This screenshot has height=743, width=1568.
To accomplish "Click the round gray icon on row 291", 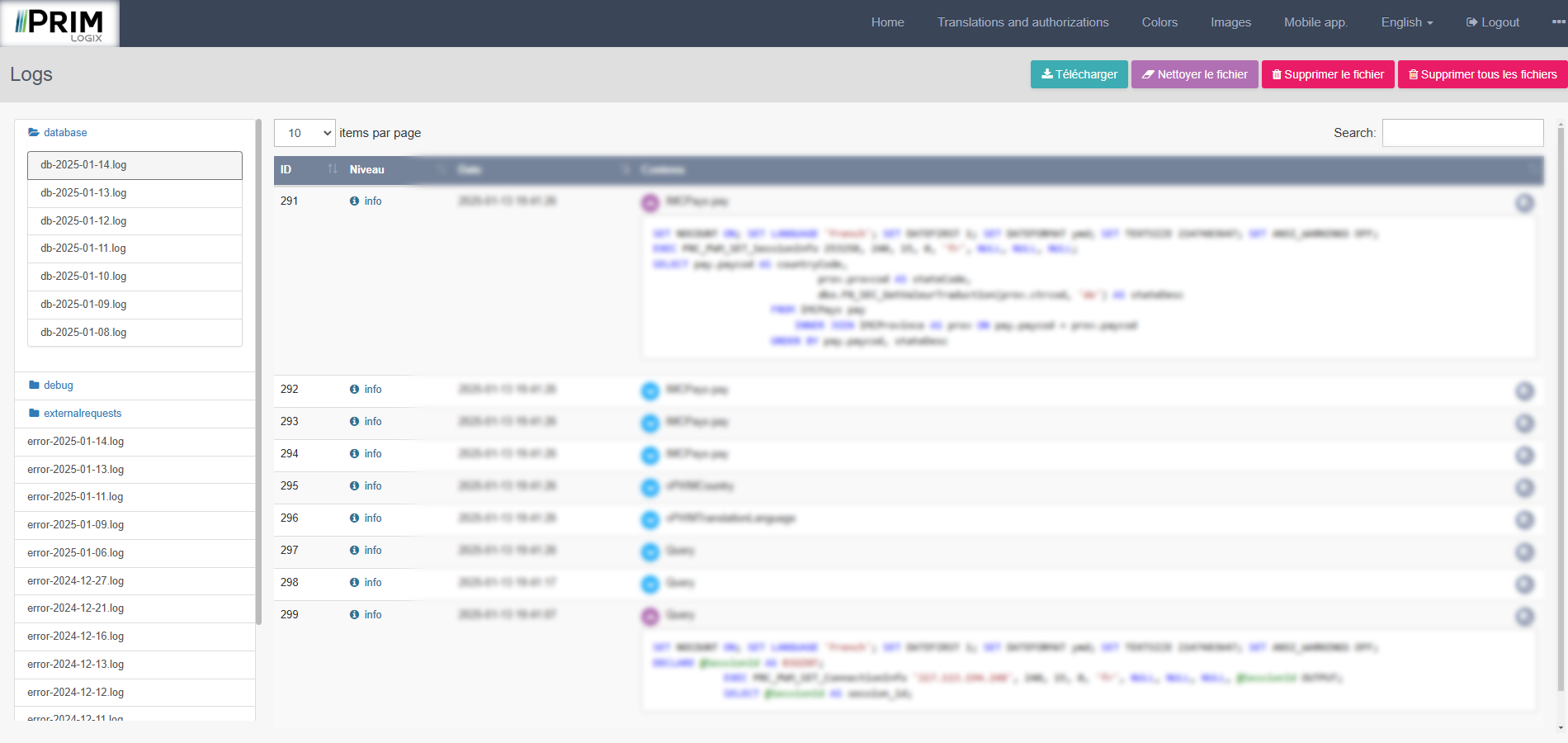I will click(x=1524, y=202).
